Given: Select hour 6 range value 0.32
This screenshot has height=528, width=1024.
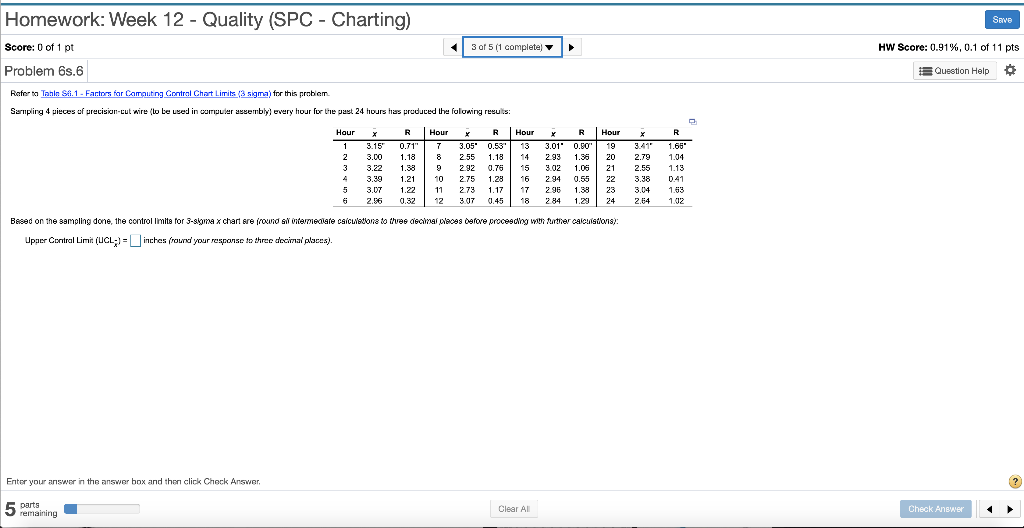Looking at the screenshot, I should [x=407, y=201].
